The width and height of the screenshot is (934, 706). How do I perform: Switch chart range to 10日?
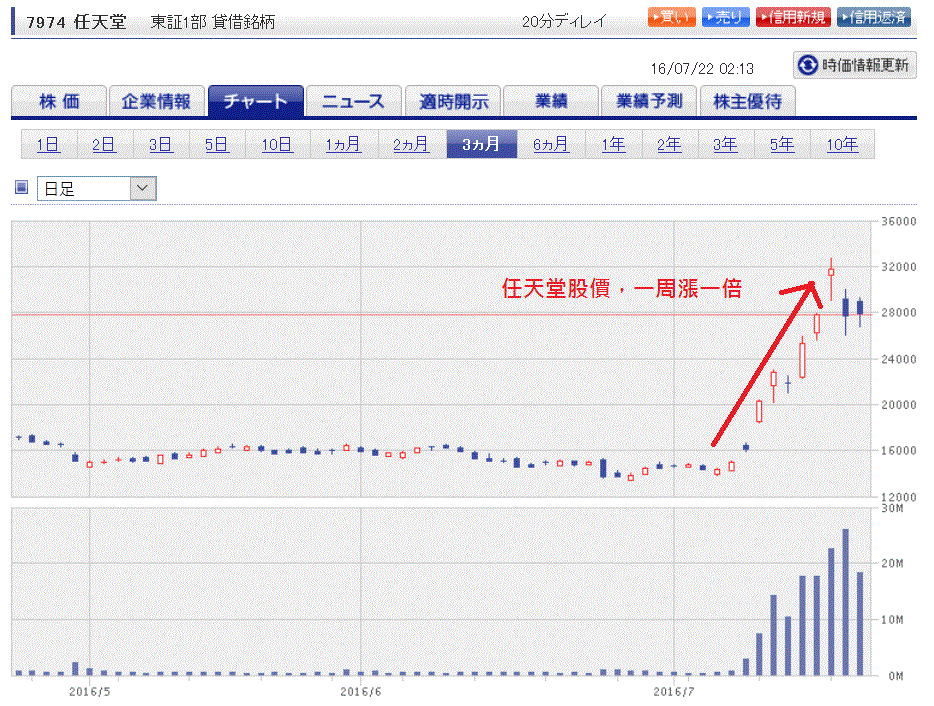pyautogui.click(x=277, y=144)
